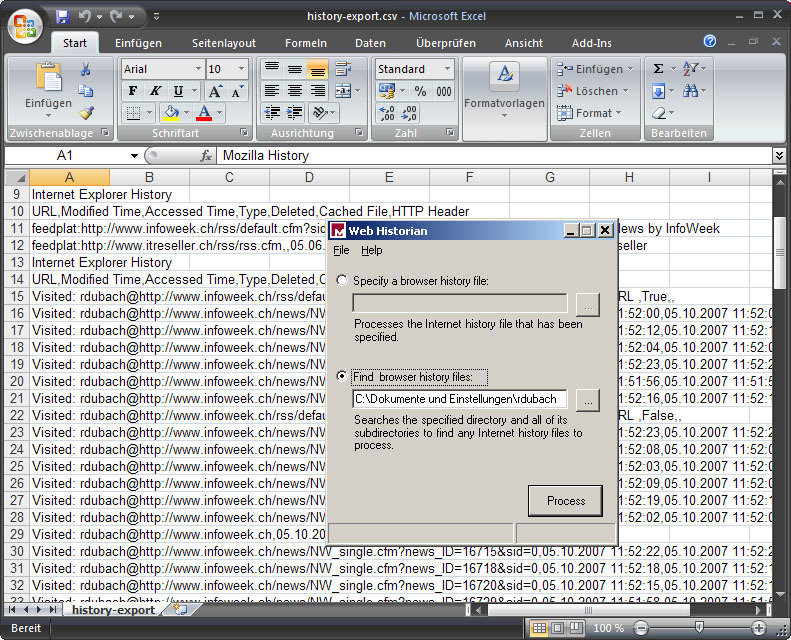Open find and select binoculars icon

point(690,91)
